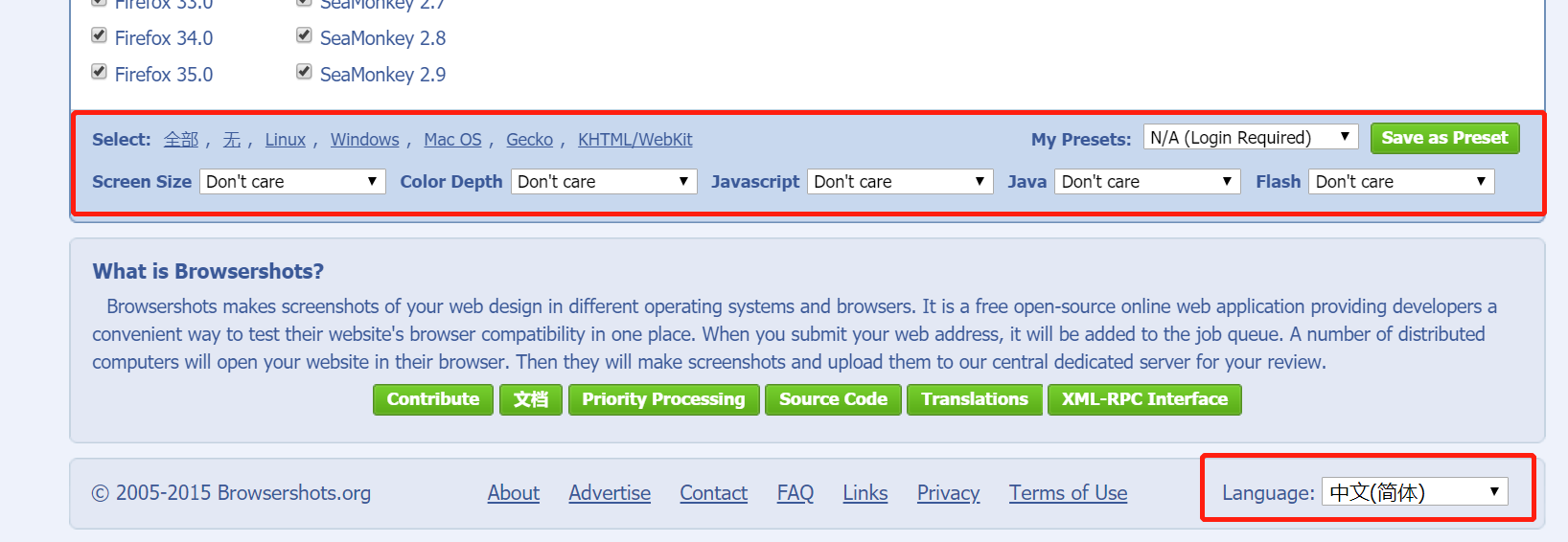Click the Translations button
This screenshot has height=542, width=1568.
point(975,399)
